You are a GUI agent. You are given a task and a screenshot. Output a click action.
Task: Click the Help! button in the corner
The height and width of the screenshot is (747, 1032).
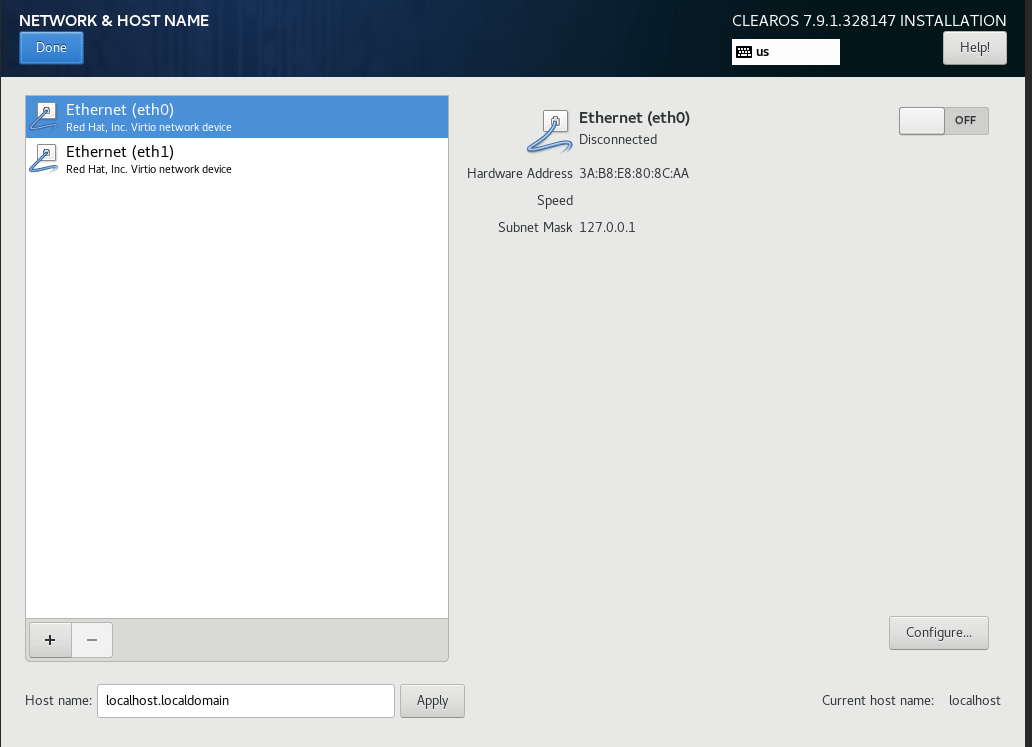(x=974, y=47)
